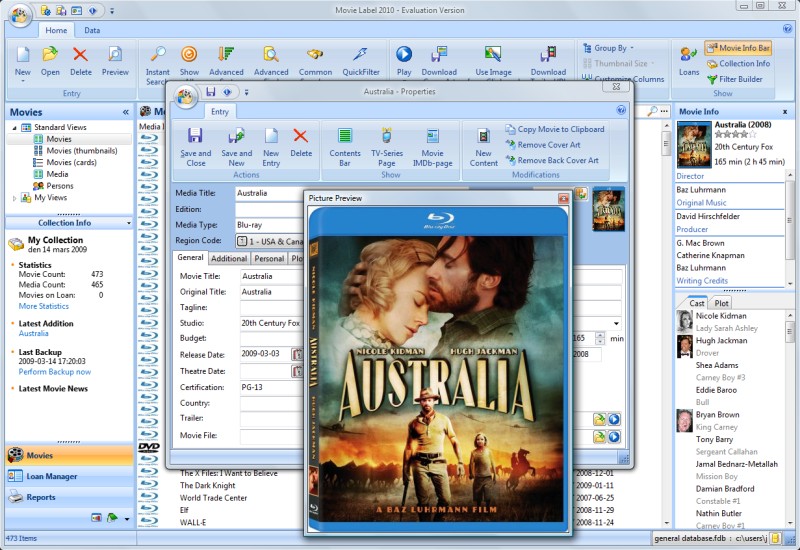Click Delete icon in Properties Actions group
Image resolution: width=800 pixels, height=550 pixels.
pyautogui.click(x=301, y=143)
